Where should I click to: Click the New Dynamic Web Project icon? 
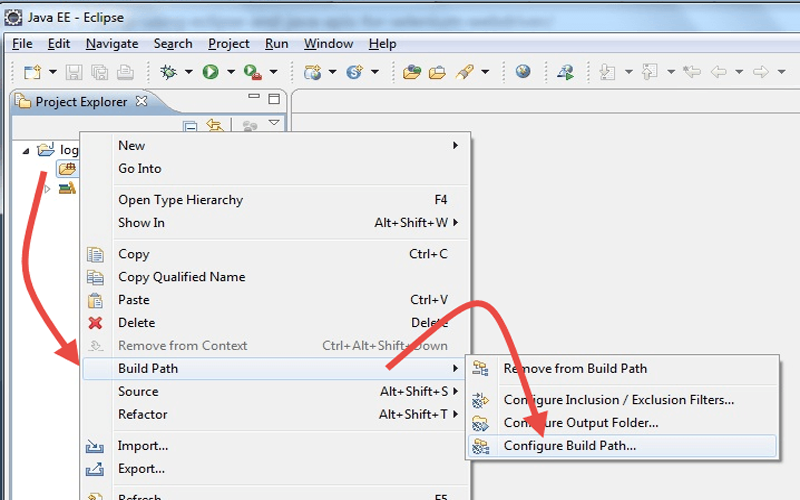click(x=312, y=72)
